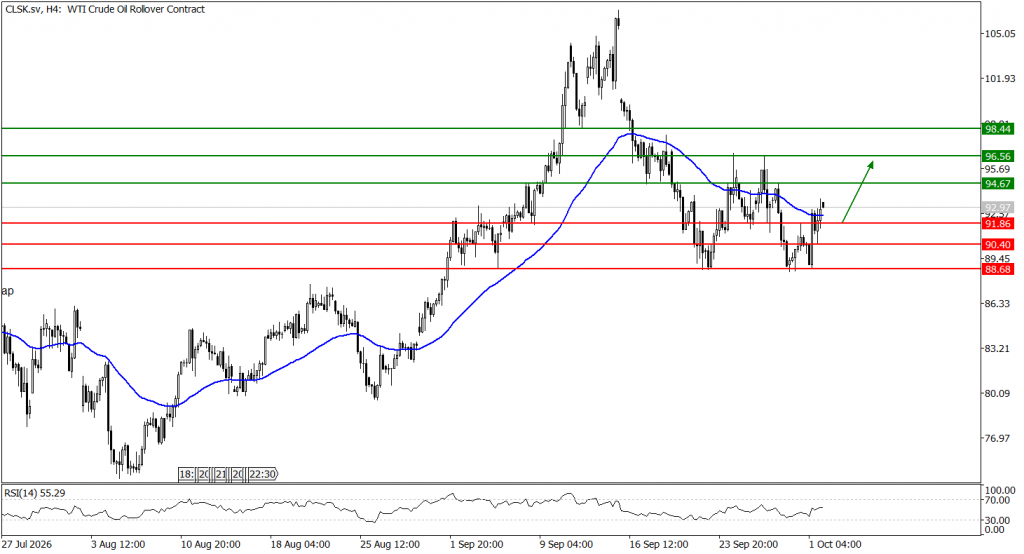Image resolution: width=1024 pixels, height=554 pixels.
Task: Select the 90.40 red support price label
Action: pos(998,245)
